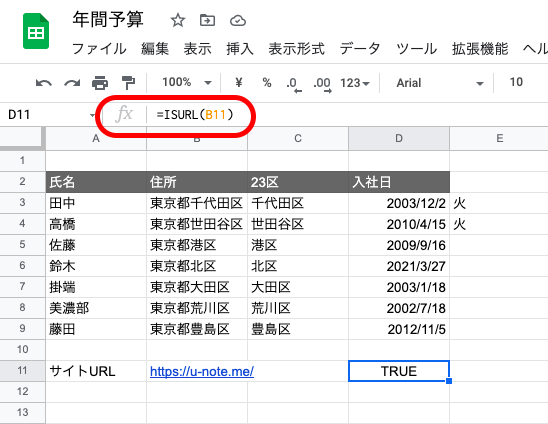Open the https://u-note.me/ link
Screen dimensions: 548x424
[202, 371]
